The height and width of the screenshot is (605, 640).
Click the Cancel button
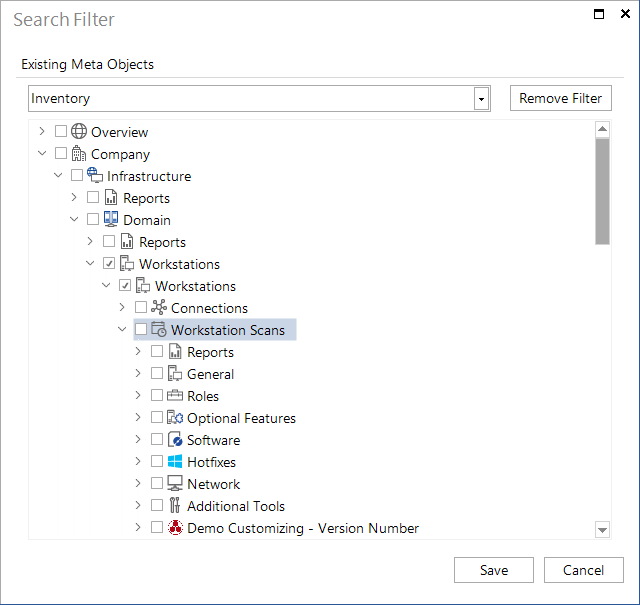click(583, 570)
